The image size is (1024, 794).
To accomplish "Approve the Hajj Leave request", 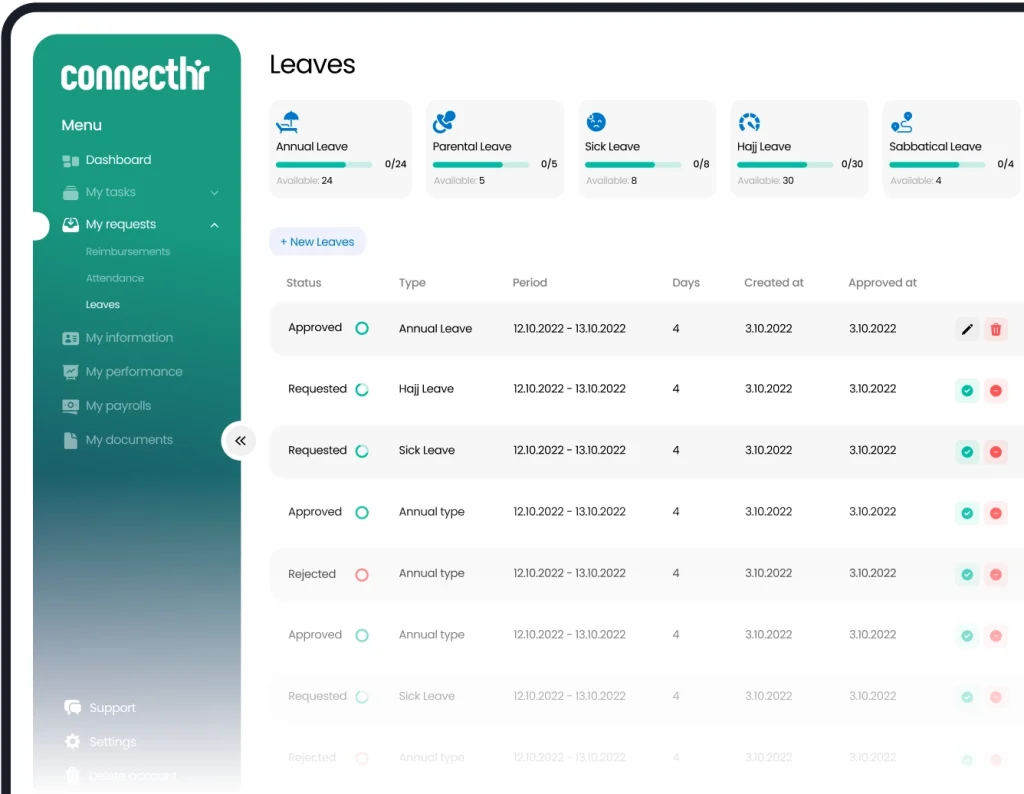I will 967,390.
